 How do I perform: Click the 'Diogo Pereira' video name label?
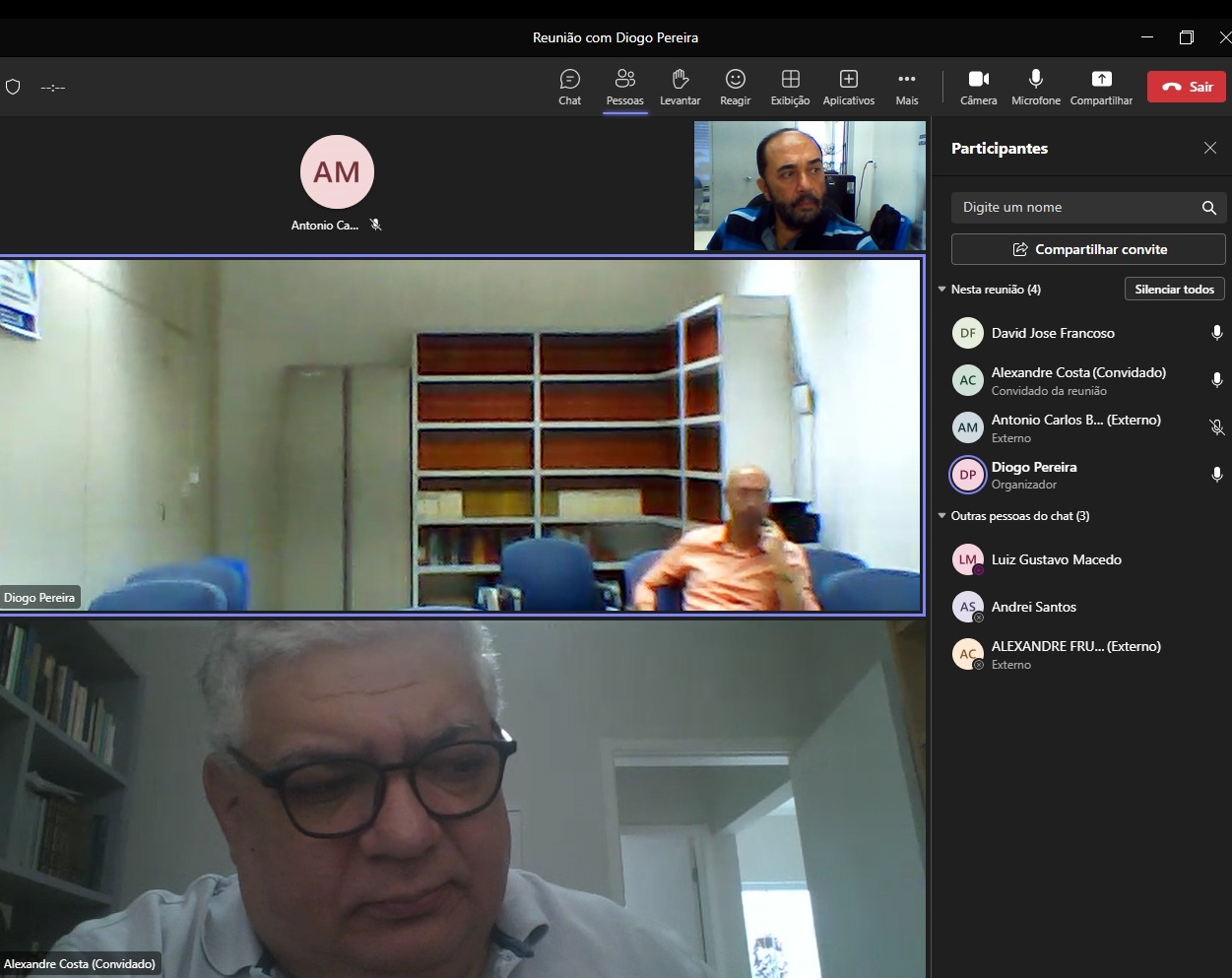39,598
